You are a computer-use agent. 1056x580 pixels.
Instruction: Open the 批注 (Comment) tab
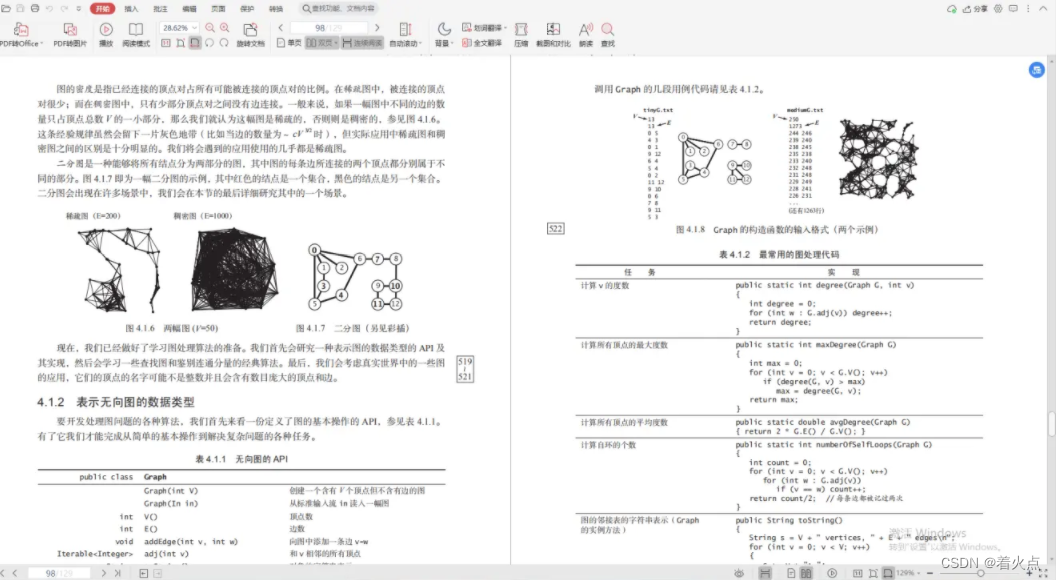[160, 9]
